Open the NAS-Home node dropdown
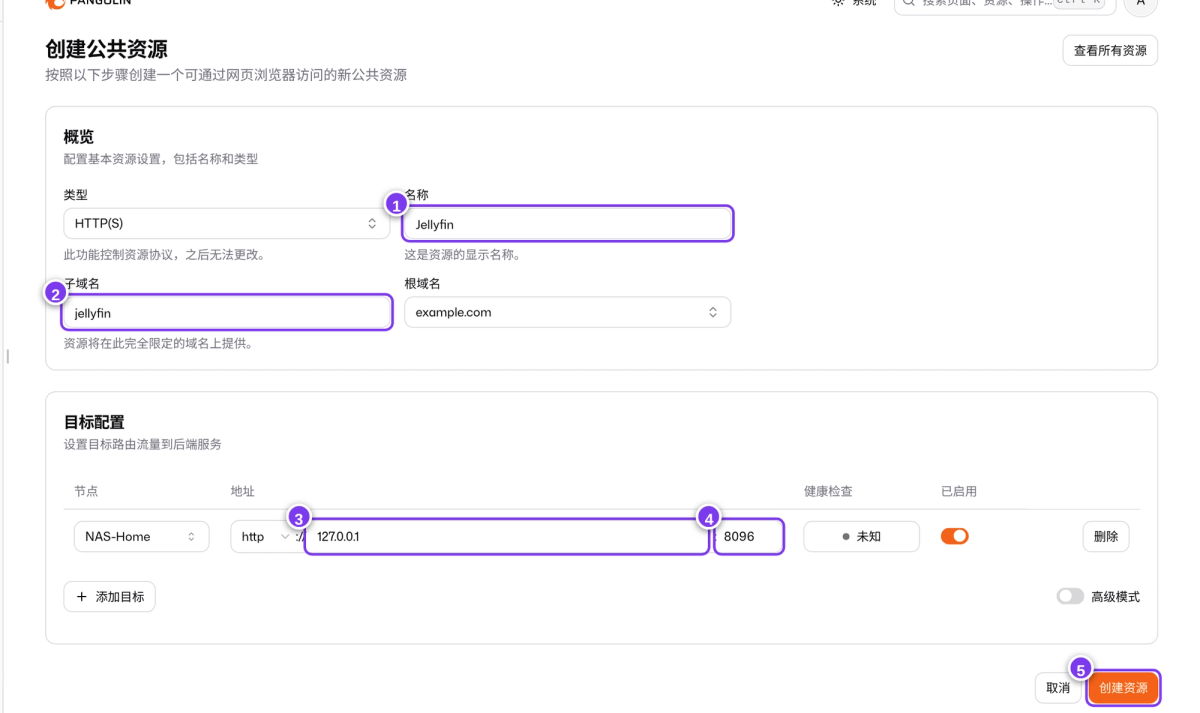1200x713 pixels. coord(141,536)
